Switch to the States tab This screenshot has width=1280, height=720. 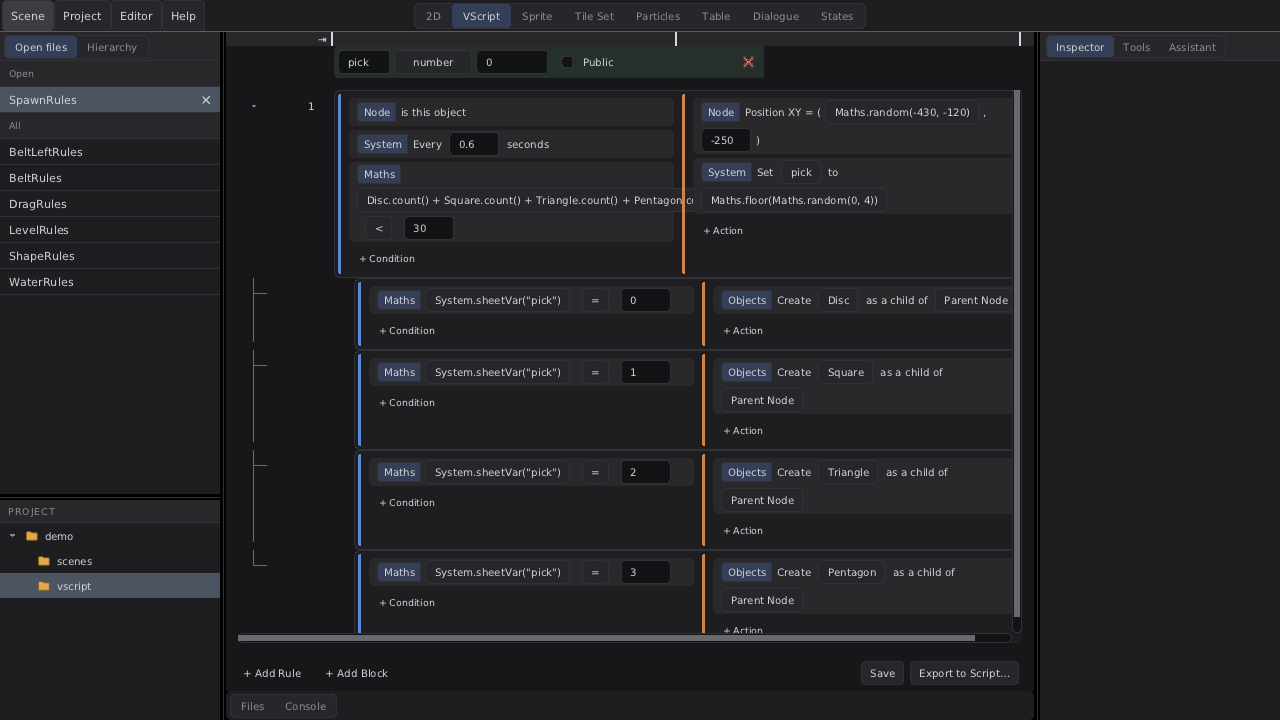pyautogui.click(x=837, y=16)
